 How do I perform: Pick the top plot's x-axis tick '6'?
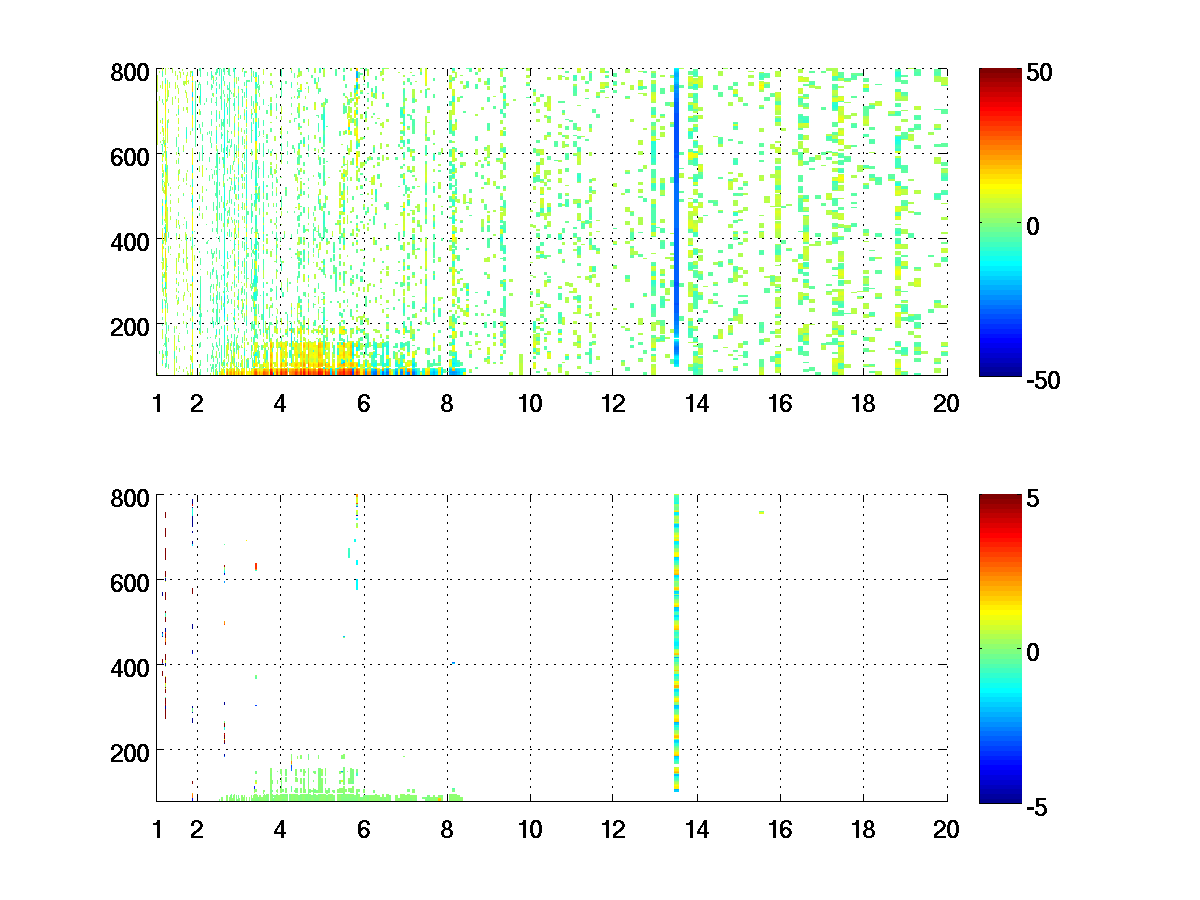(363, 404)
